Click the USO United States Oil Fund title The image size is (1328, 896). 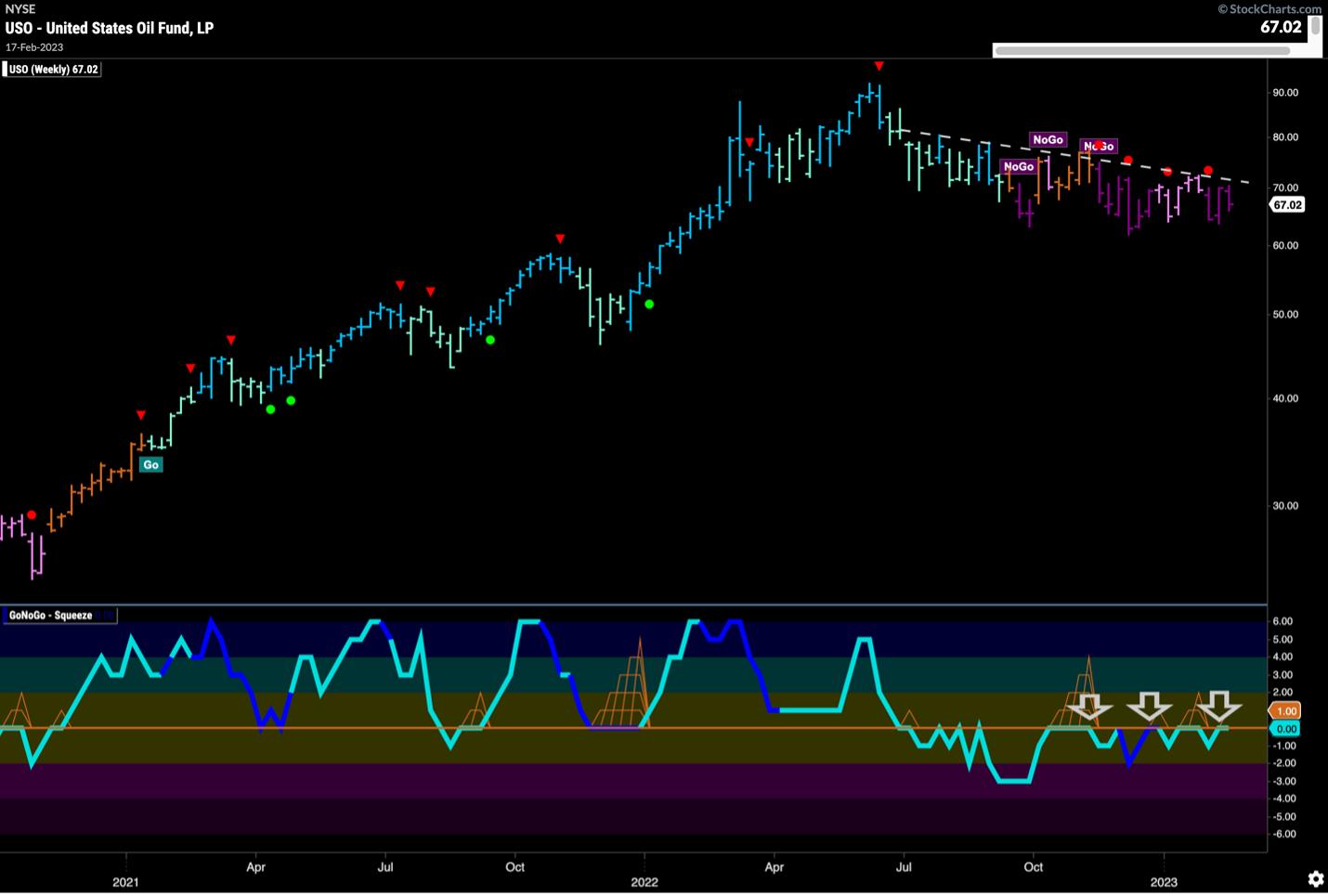click(110, 28)
